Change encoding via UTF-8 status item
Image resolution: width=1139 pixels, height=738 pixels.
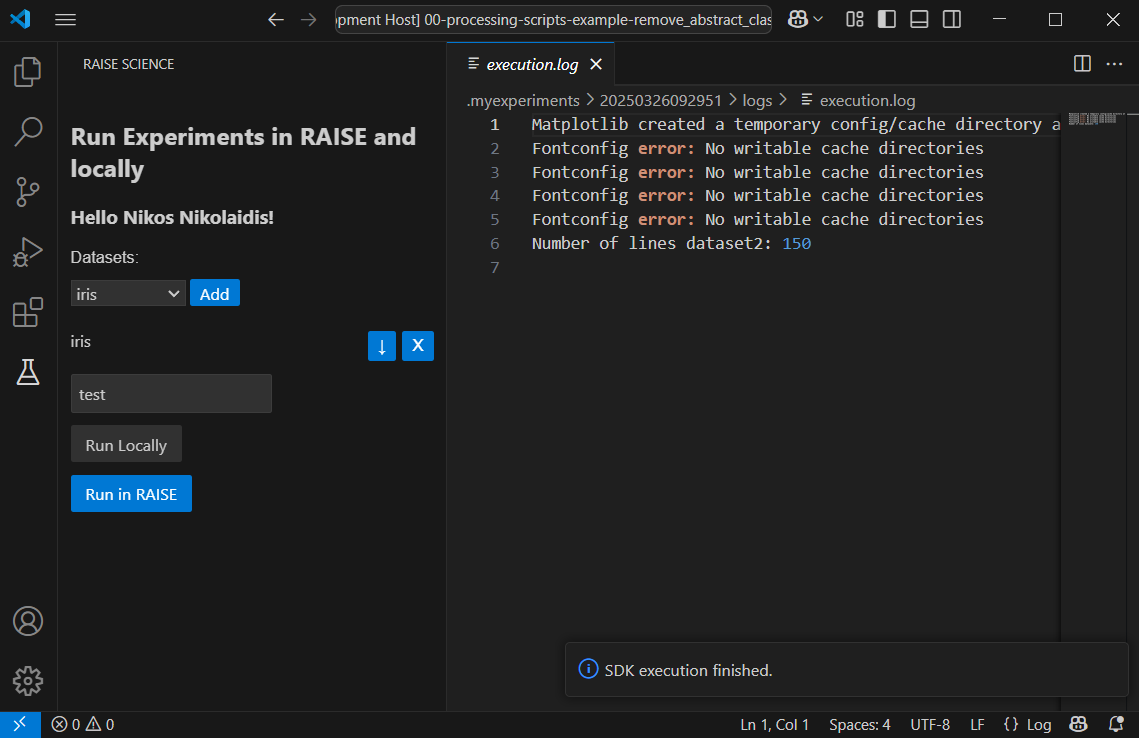point(930,724)
